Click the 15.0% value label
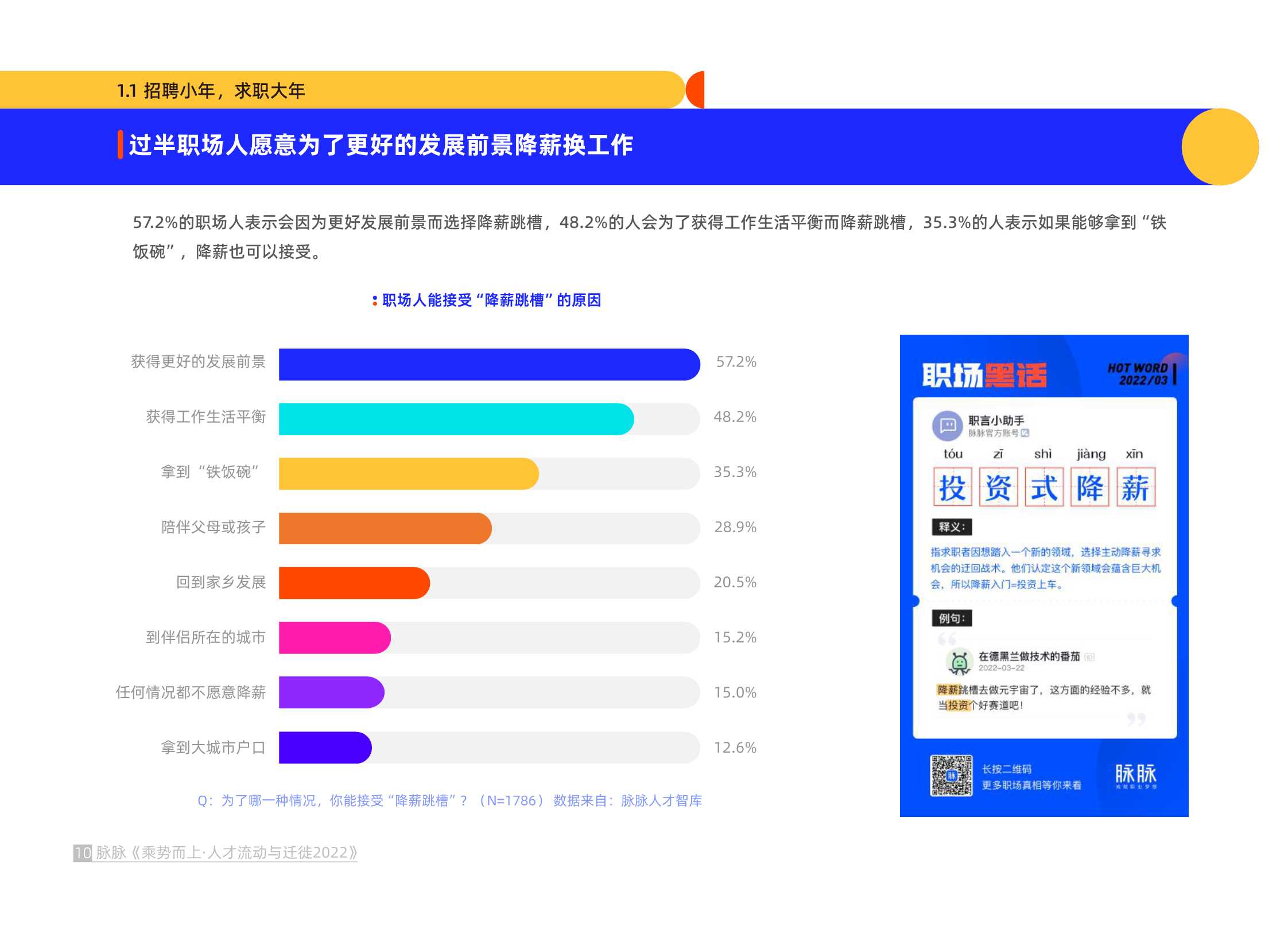This screenshot has height=949, width=1288. [735, 693]
